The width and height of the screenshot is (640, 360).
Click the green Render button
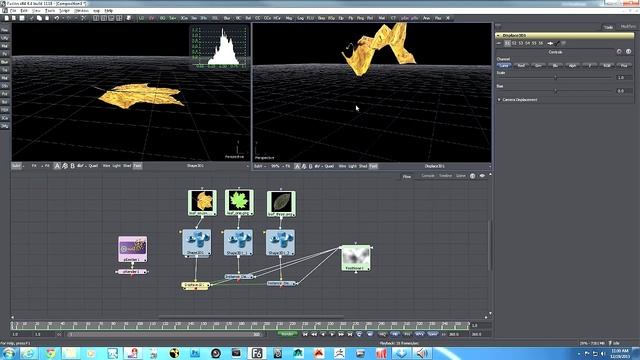287,334
